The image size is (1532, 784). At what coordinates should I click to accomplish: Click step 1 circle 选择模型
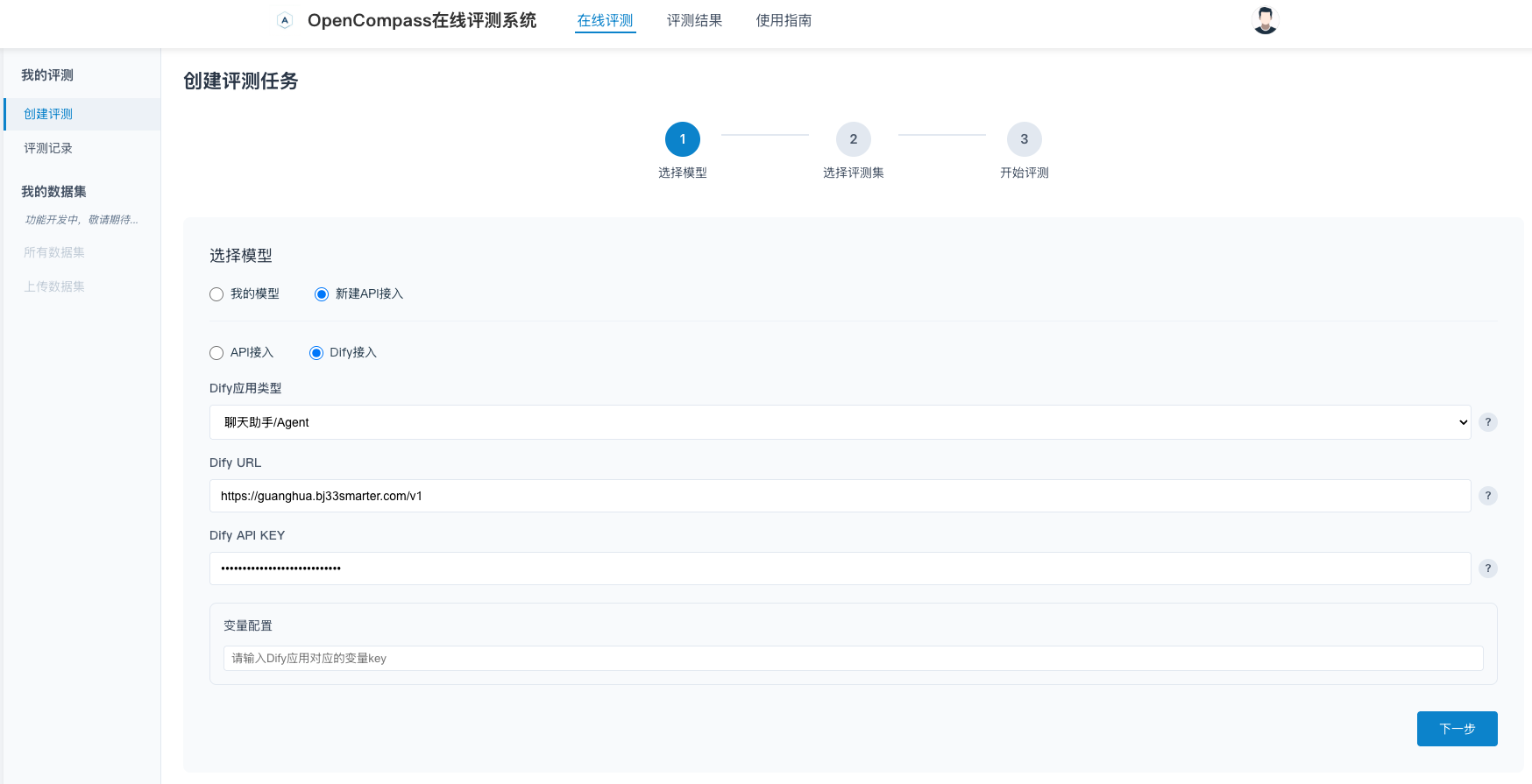682,139
